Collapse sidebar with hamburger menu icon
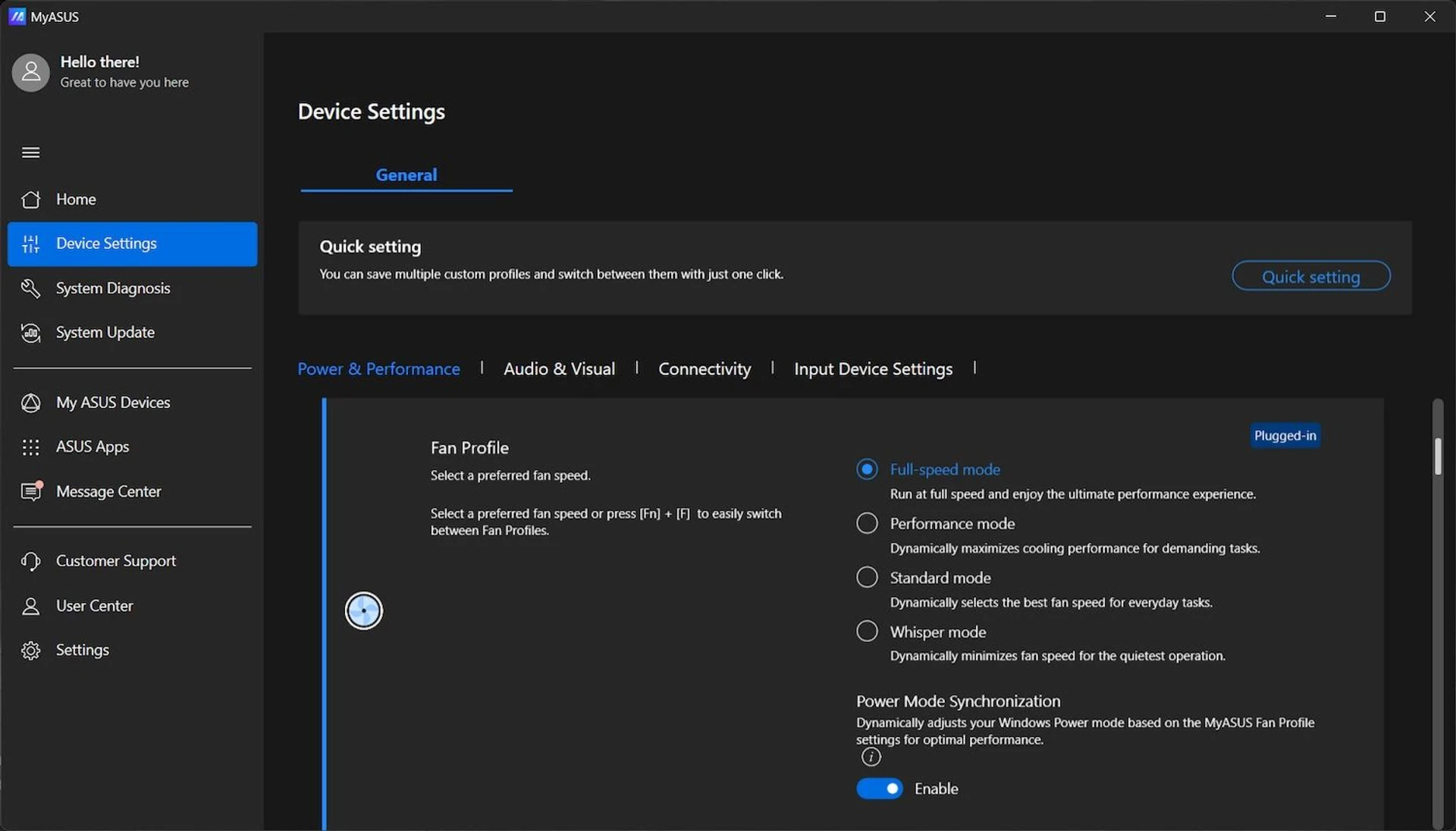Viewport: 1456px width, 831px height. tap(30, 152)
